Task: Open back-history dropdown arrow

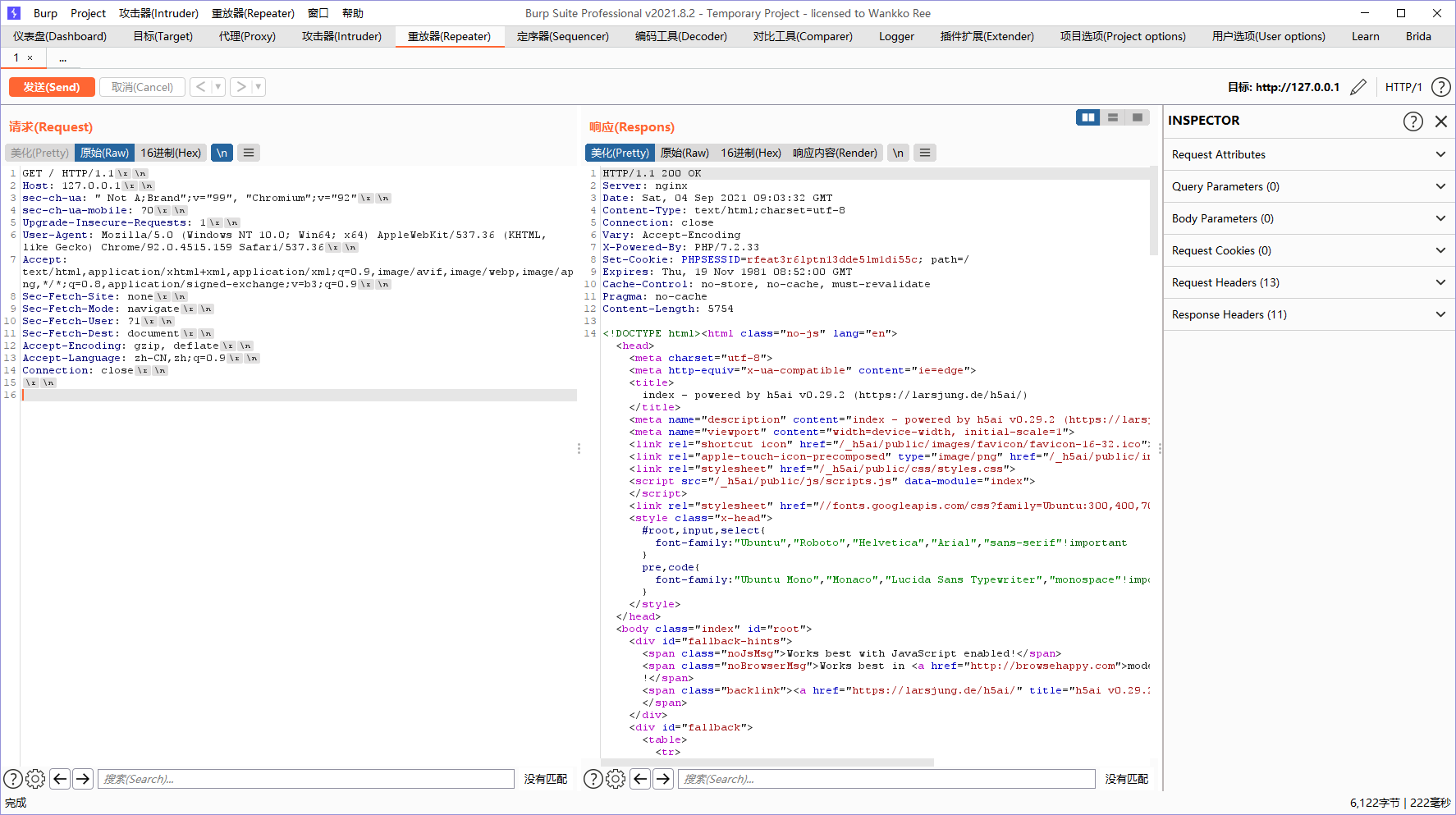Action: [218, 87]
